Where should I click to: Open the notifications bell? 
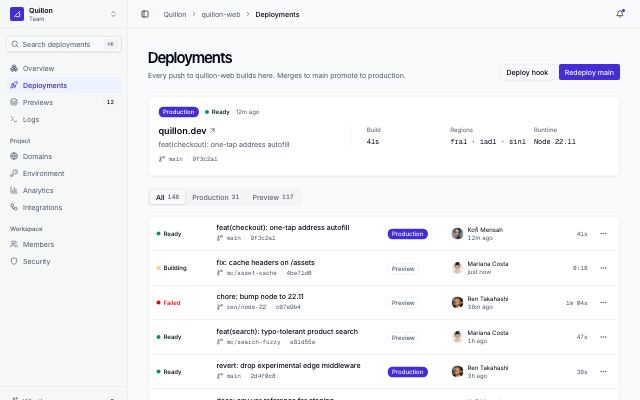620,14
